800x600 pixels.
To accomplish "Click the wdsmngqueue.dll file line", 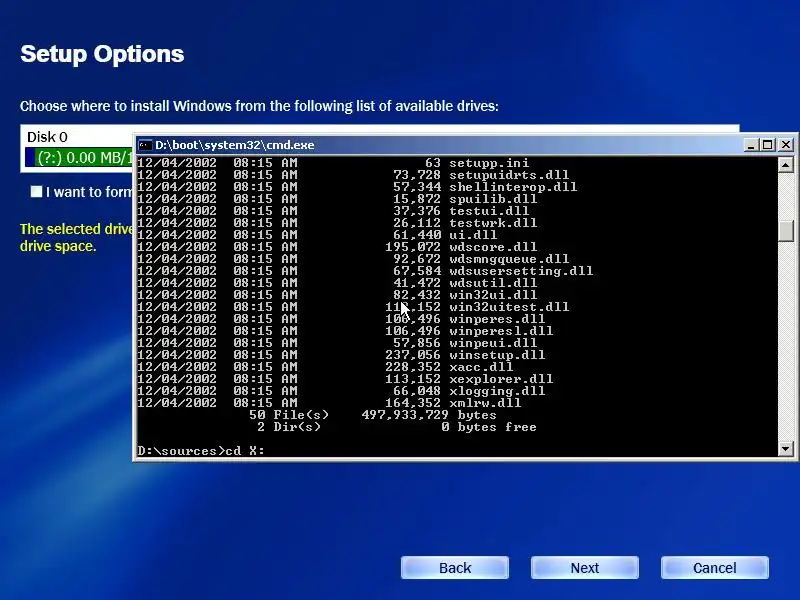I will 354,259.
